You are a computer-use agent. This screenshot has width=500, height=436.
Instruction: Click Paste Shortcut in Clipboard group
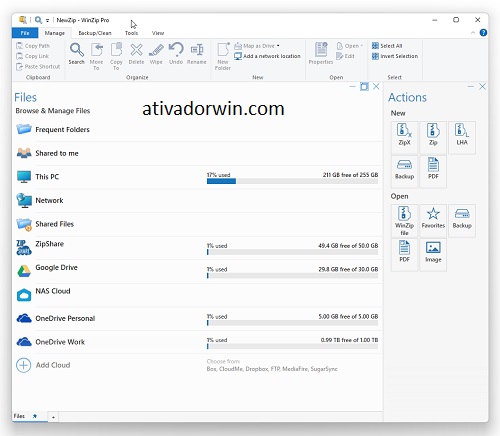click(38, 66)
